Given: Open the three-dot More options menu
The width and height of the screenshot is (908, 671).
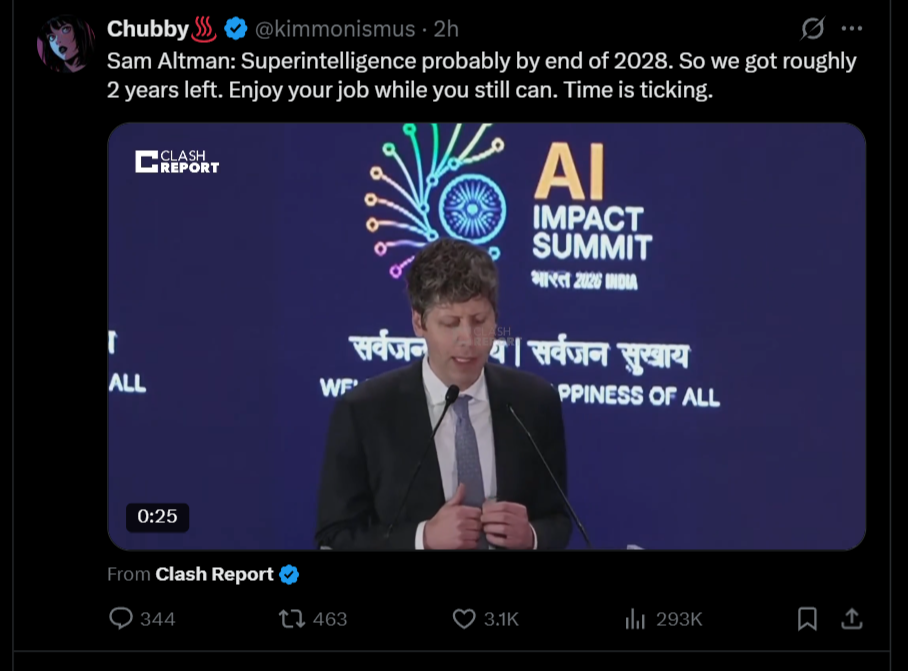Looking at the screenshot, I should [x=852, y=28].
